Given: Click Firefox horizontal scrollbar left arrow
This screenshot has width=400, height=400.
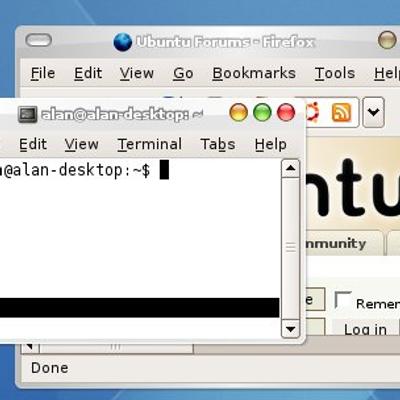Looking at the screenshot, I should (x=31, y=347).
